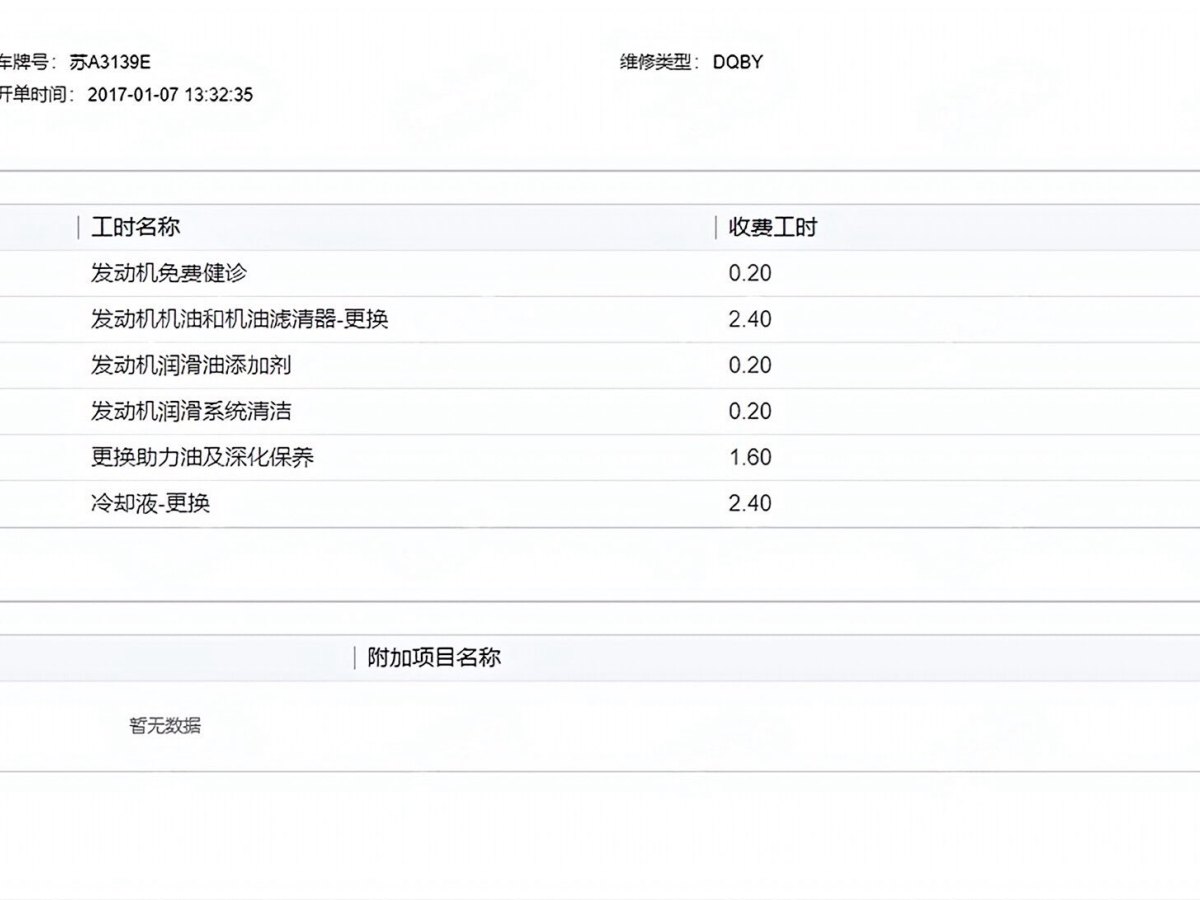Click the 0.20 hours for 润滑油添加剂

click(x=750, y=365)
